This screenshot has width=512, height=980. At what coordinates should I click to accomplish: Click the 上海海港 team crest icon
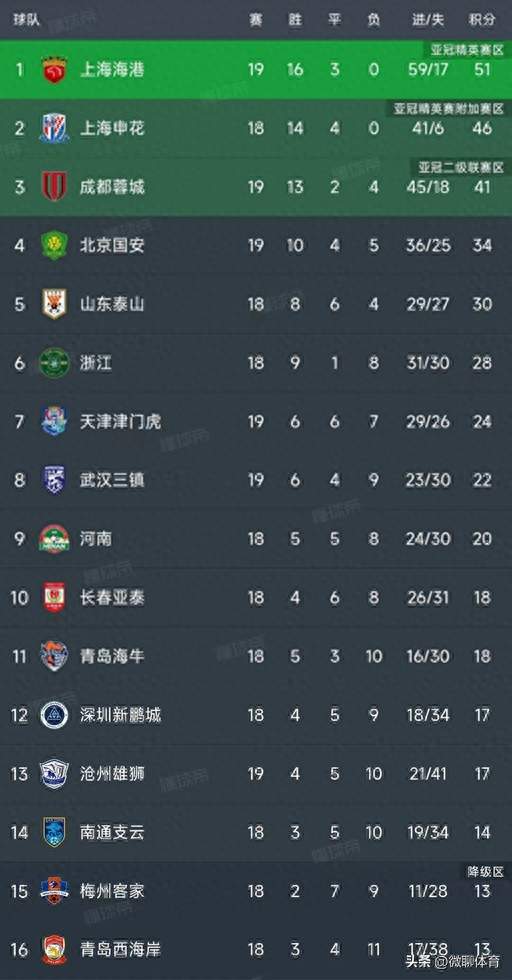(54, 69)
